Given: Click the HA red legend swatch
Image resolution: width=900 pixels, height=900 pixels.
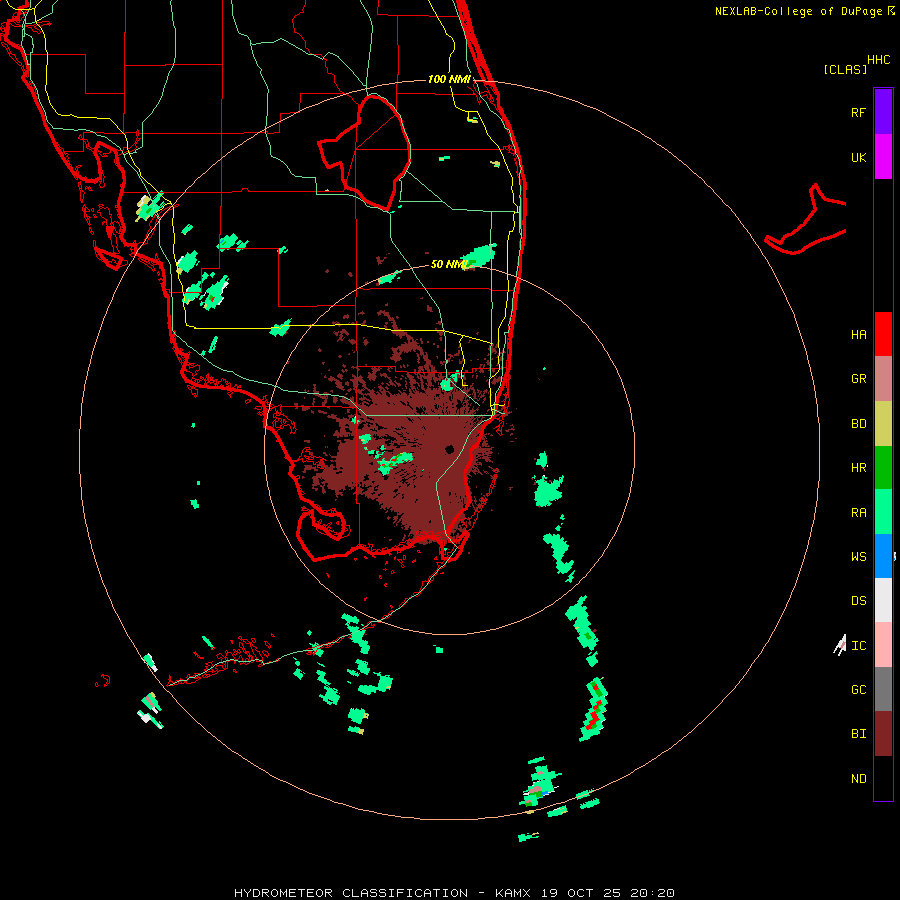Looking at the screenshot, I should tap(883, 334).
